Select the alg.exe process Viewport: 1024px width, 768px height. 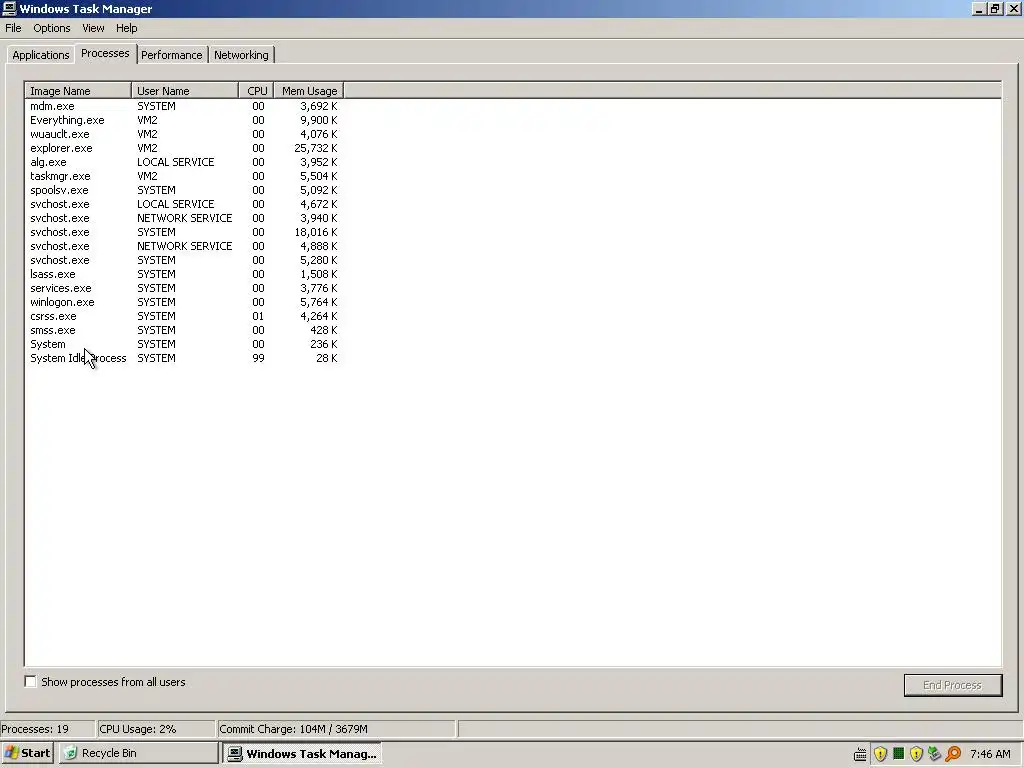click(x=184, y=162)
